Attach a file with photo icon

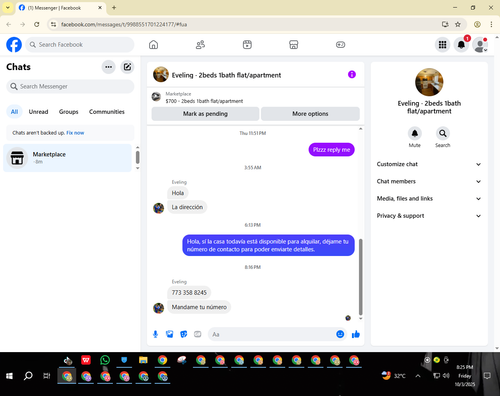point(170,334)
